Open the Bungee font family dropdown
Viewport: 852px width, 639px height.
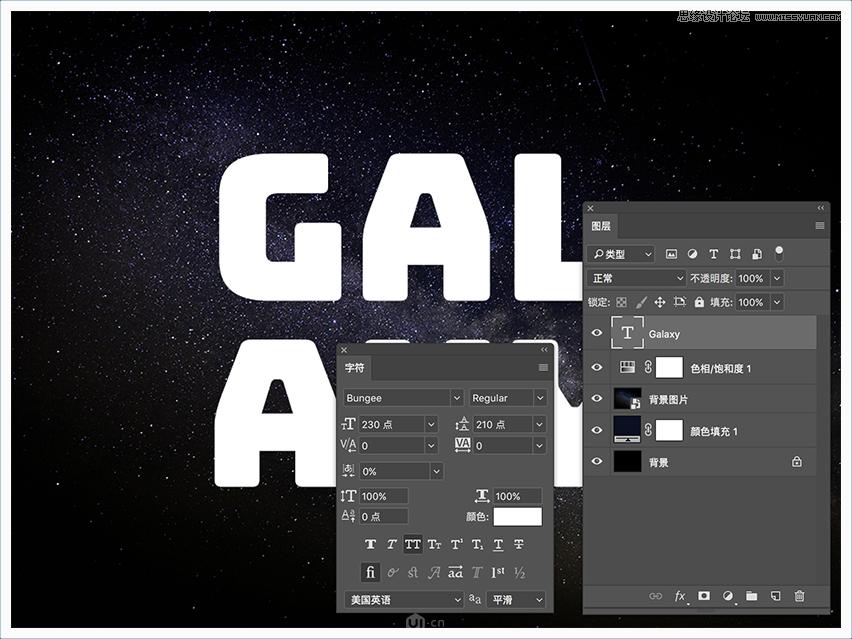coord(400,397)
